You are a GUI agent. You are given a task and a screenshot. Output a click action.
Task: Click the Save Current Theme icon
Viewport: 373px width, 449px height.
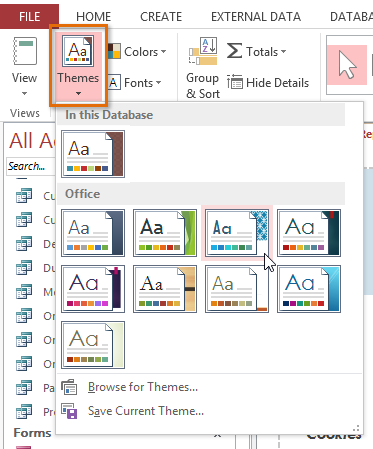tap(69, 411)
